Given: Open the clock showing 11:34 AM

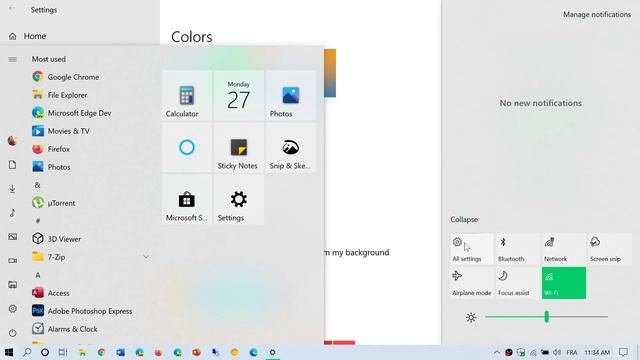Looking at the screenshot, I should pos(597,352).
